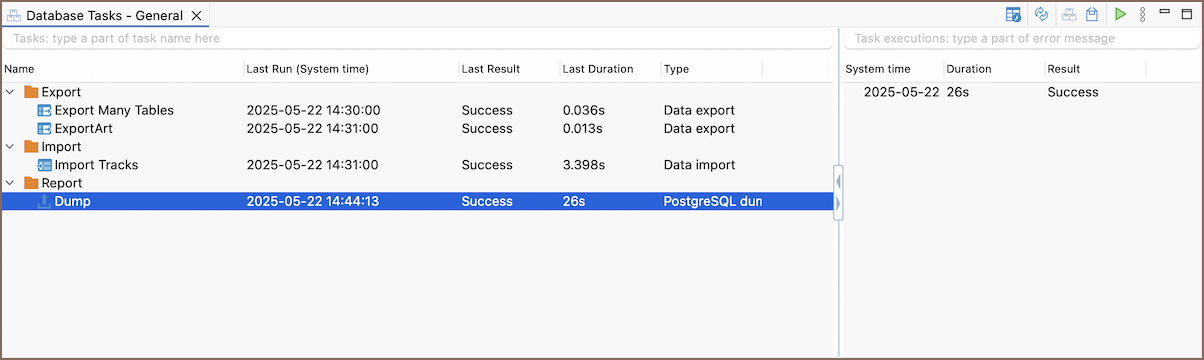The image size is (1204, 360).
Task: Open the configure columns icon in toolbar
Action: coord(1014,14)
